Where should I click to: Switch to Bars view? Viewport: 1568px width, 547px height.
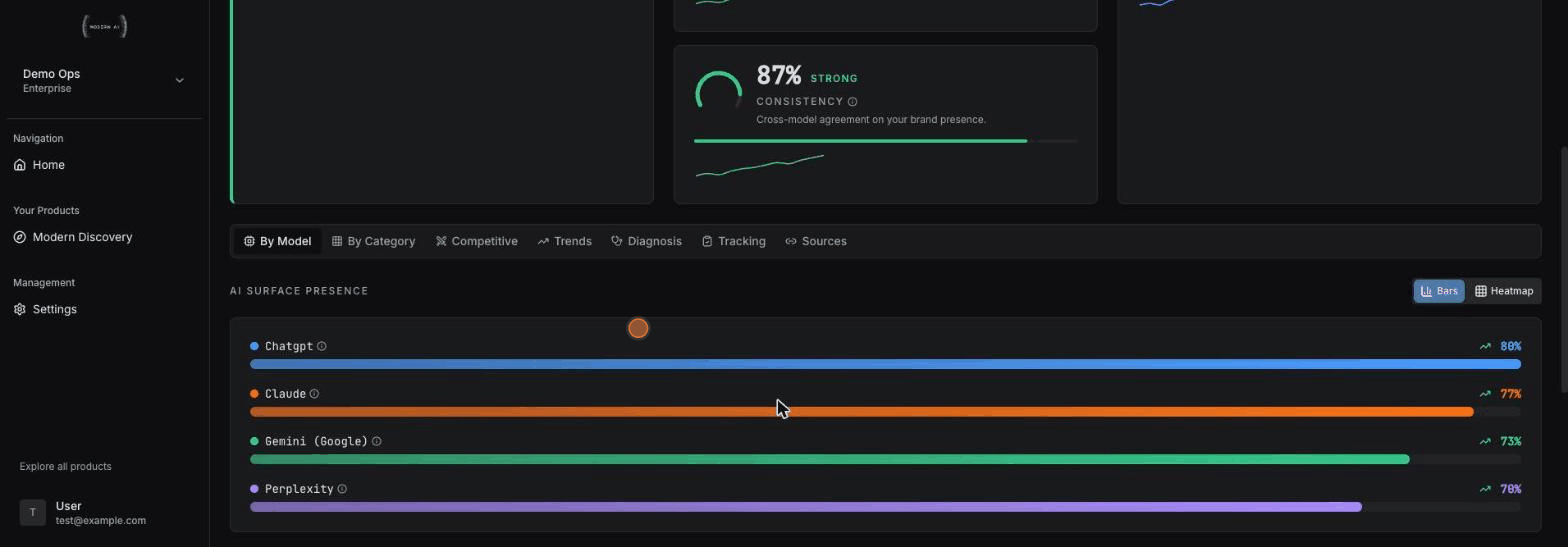(x=1439, y=291)
